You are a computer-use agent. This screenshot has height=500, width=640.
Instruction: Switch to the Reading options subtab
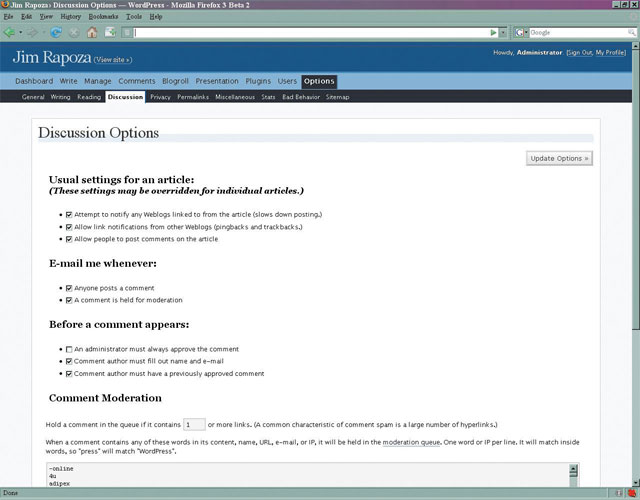(x=89, y=97)
